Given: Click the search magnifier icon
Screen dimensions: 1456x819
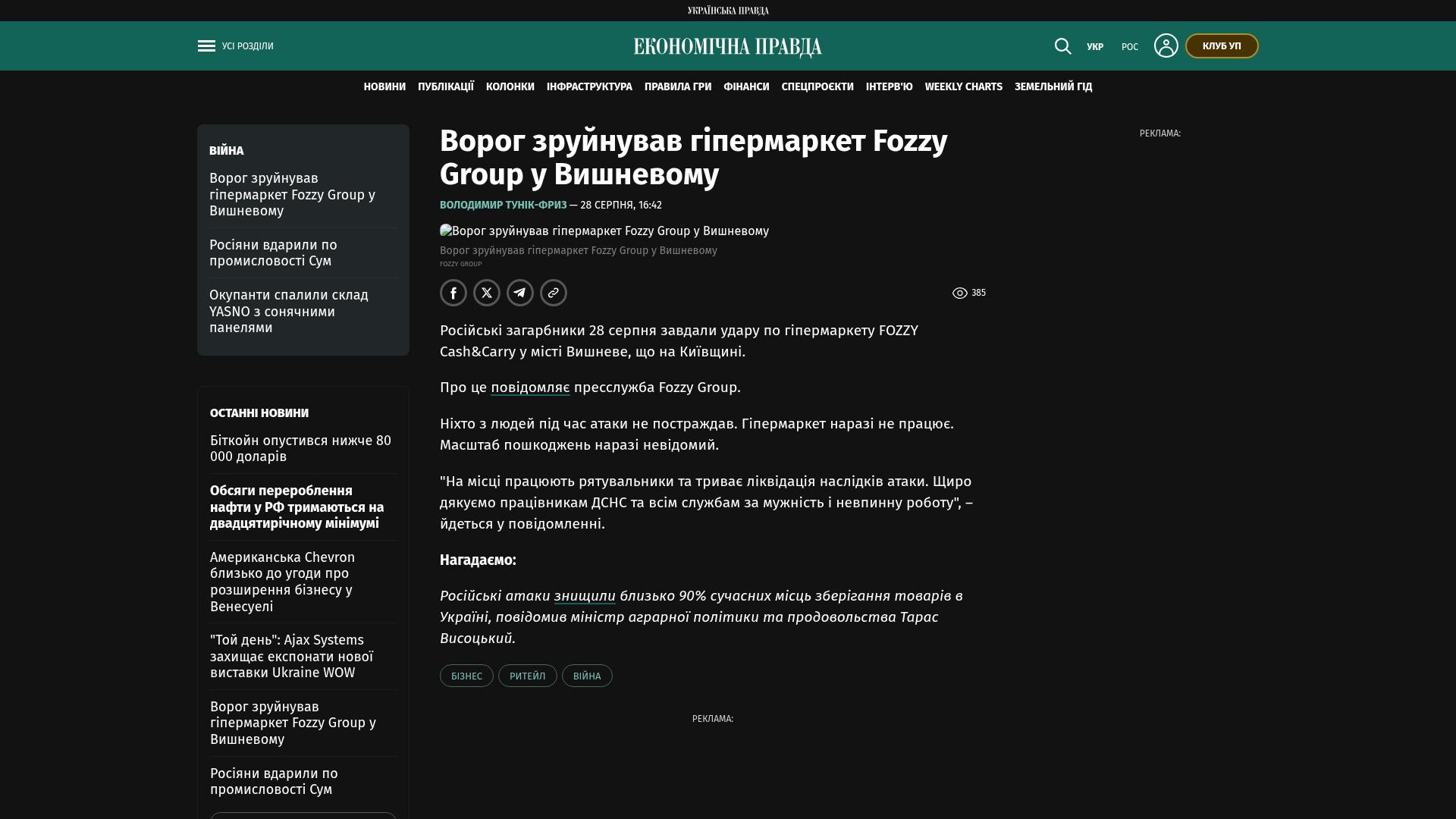Looking at the screenshot, I should point(1063,46).
